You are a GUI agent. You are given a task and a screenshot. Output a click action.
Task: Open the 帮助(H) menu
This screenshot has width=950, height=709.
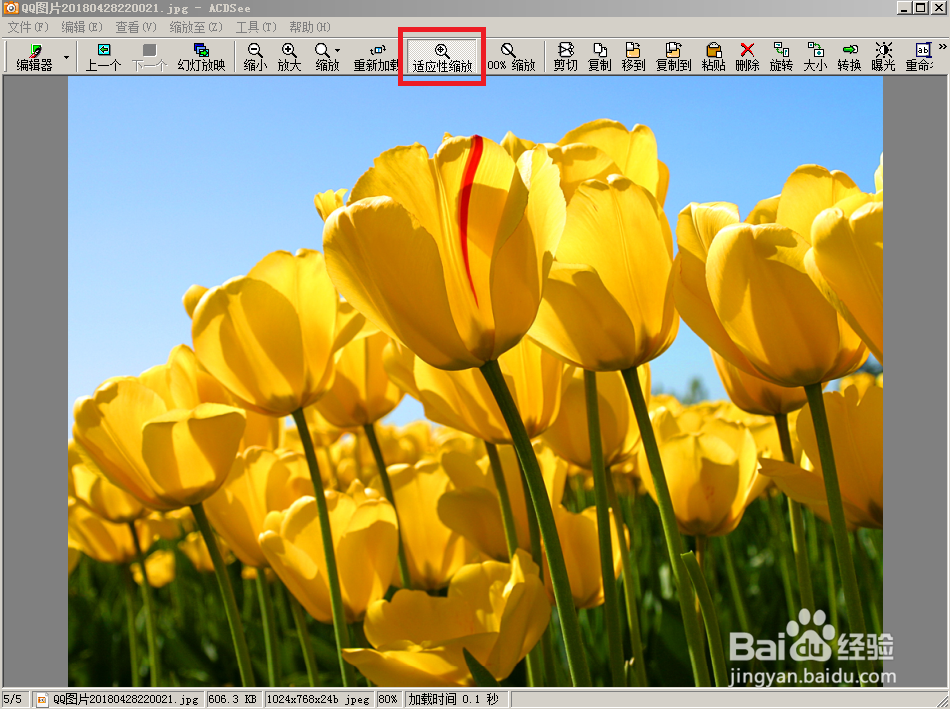pos(310,27)
